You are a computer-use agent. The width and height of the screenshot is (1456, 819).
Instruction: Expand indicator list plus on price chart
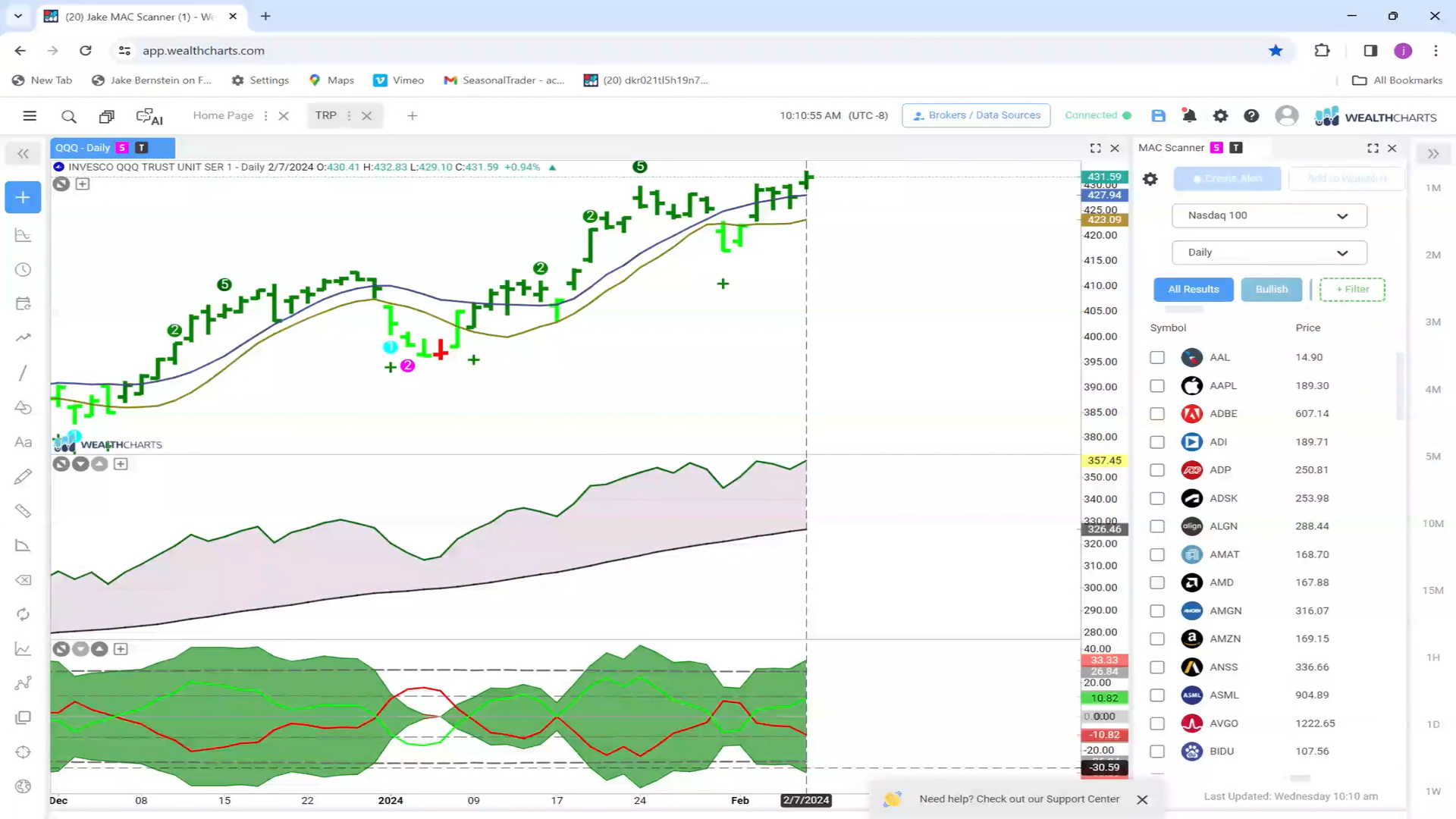coord(83,184)
